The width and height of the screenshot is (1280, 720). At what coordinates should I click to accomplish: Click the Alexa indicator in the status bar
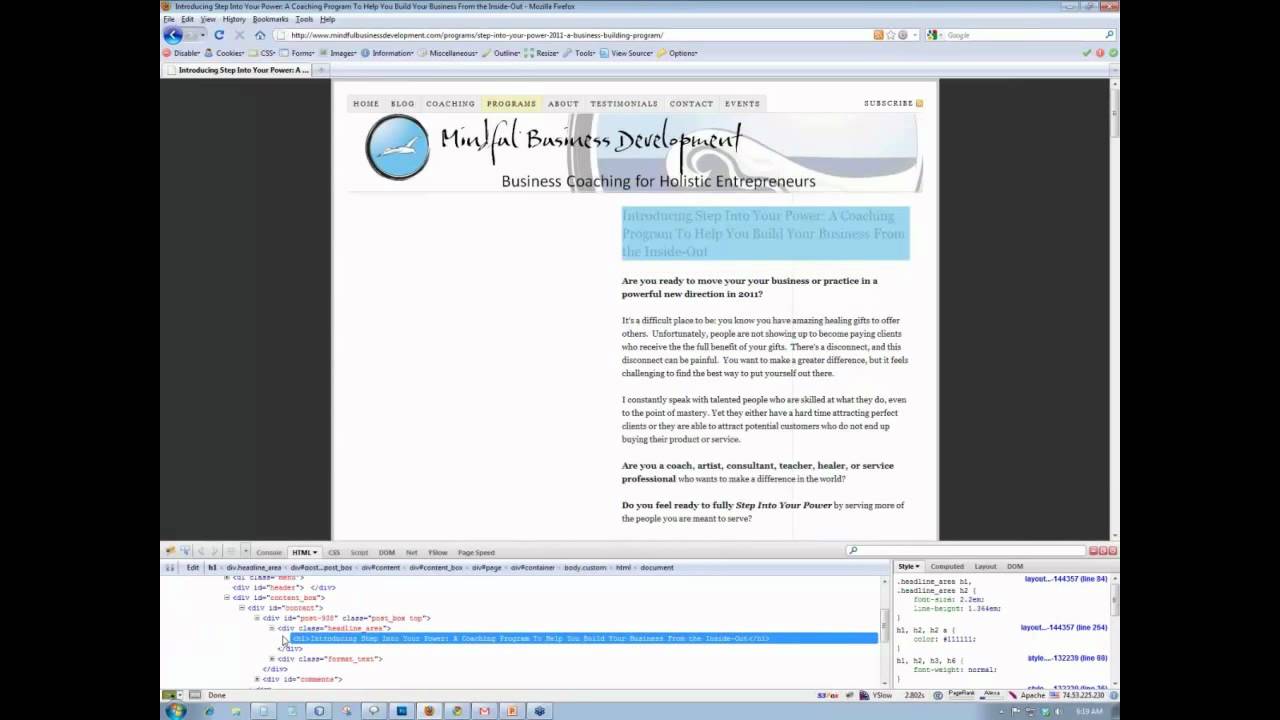[x=992, y=694]
